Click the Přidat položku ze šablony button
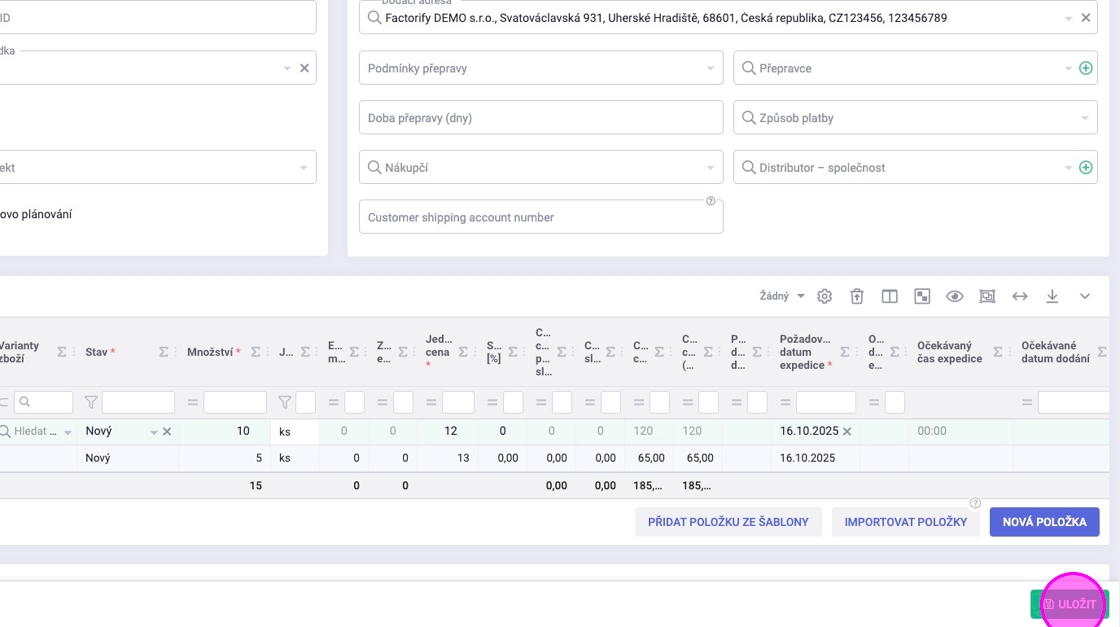Screen dimensions: 1120x627 pyautogui.click(x=728, y=522)
